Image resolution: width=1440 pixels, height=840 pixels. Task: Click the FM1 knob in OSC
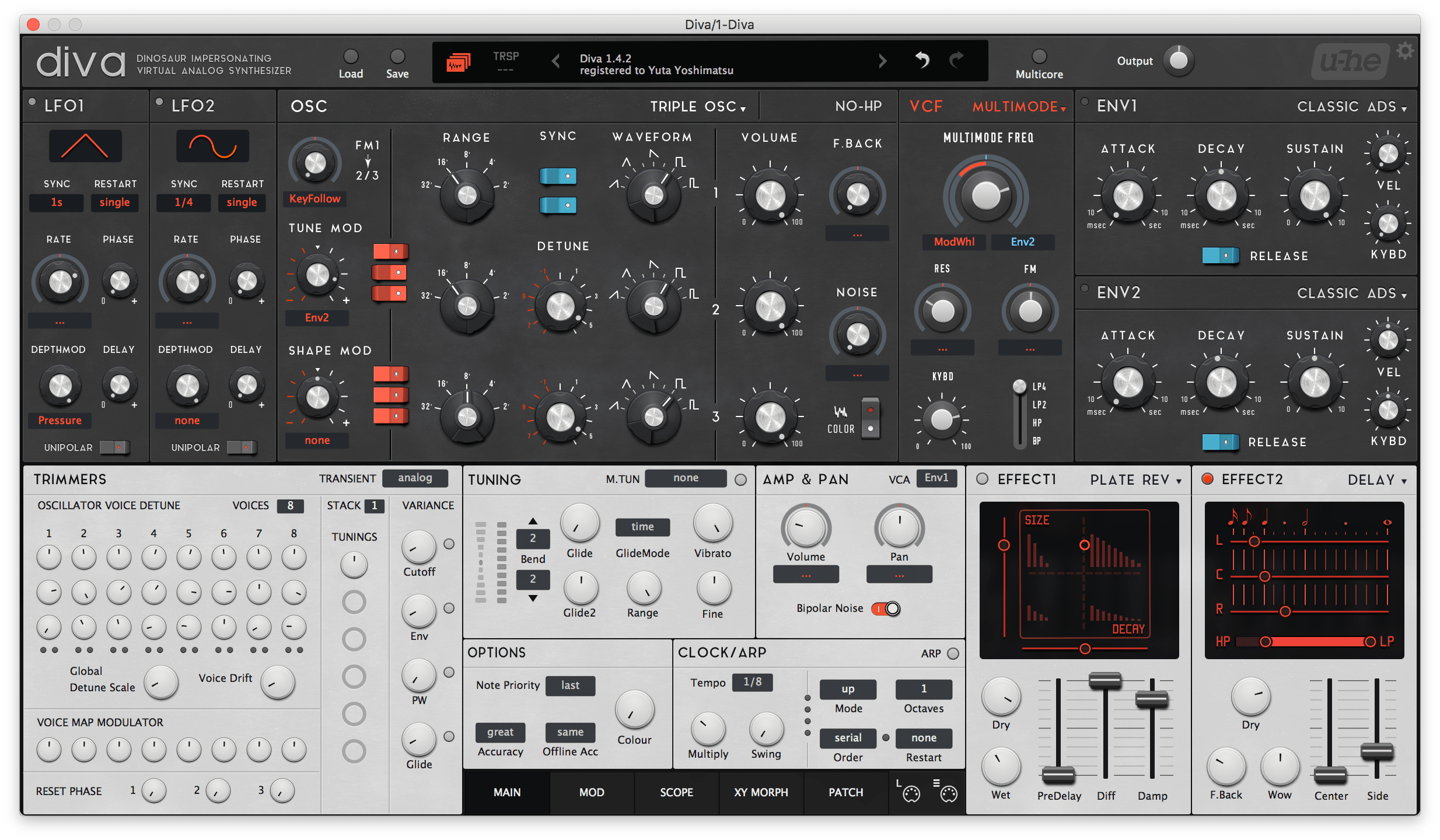point(315,163)
